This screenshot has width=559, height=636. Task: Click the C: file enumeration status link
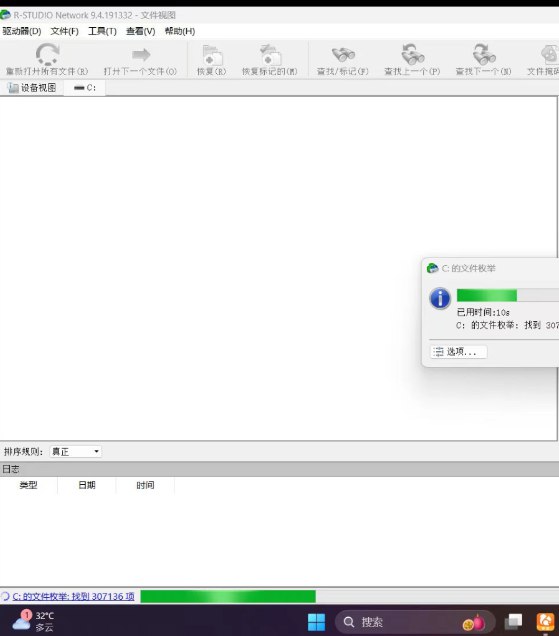(x=73, y=596)
